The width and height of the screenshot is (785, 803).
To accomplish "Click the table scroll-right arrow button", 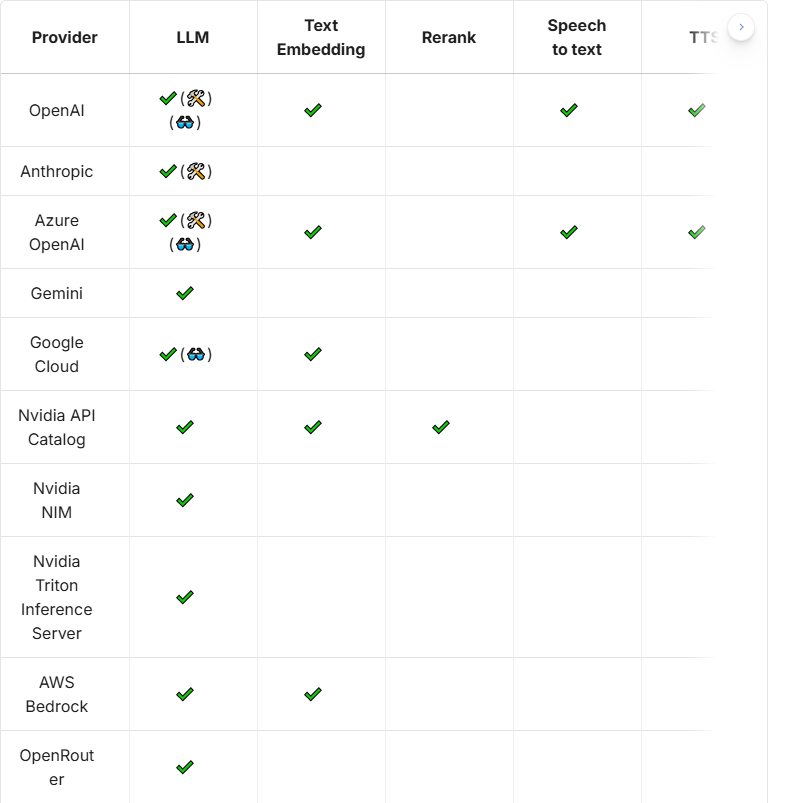I will click(741, 27).
